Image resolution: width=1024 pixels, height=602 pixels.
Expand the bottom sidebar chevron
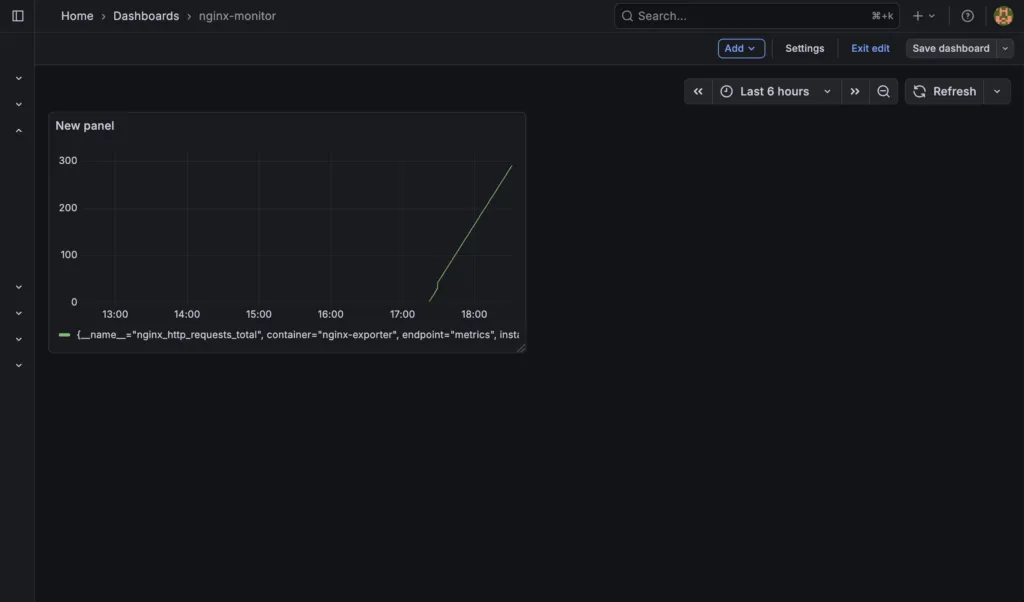point(19,366)
